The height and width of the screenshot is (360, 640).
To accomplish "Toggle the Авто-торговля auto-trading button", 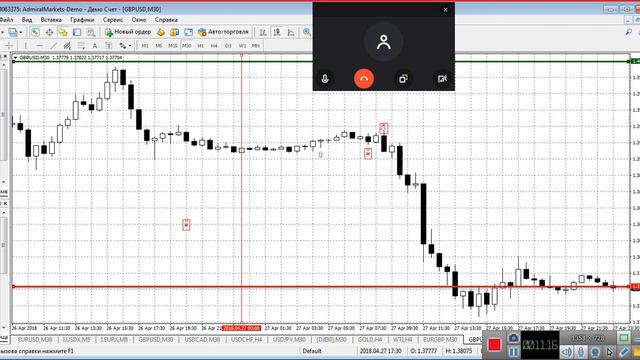I will click(x=223, y=32).
